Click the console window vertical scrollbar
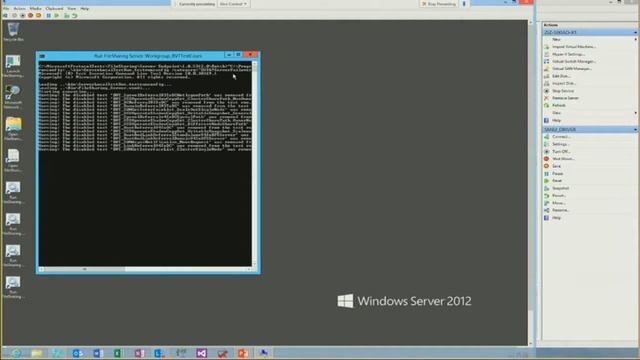 pyautogui.click(x=255, y=164)
